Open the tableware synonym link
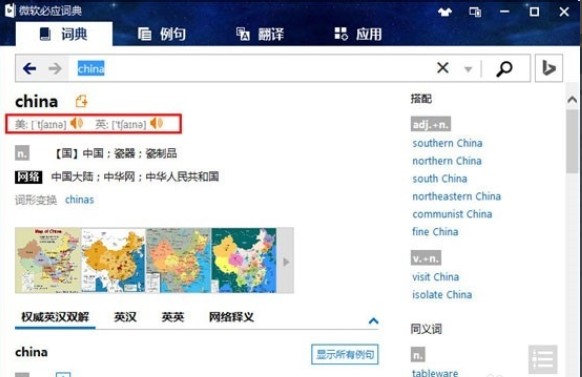 (x=435, y=373)
